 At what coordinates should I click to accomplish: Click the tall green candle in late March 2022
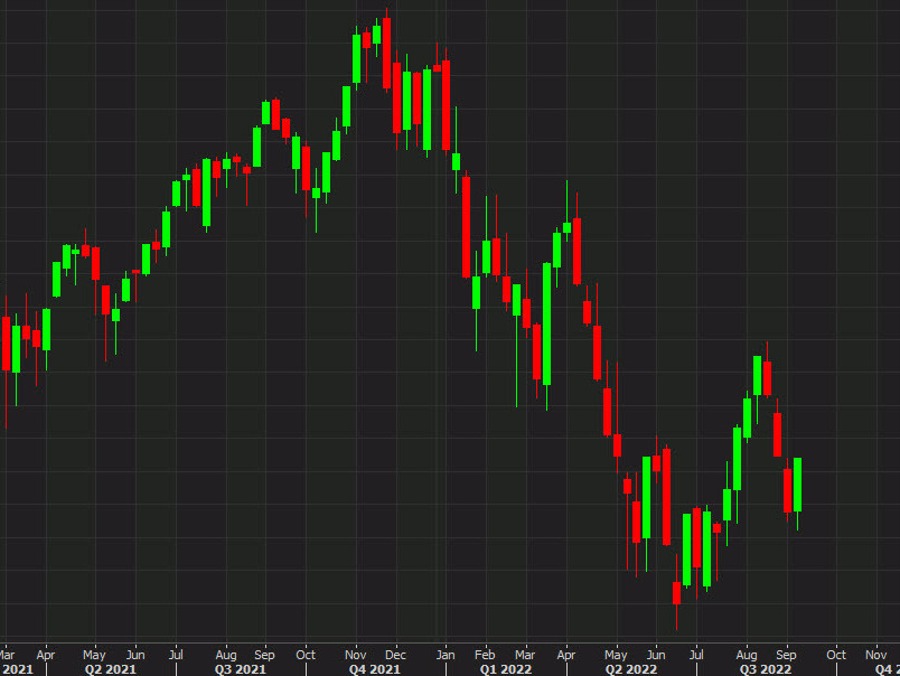coord(547,323)
